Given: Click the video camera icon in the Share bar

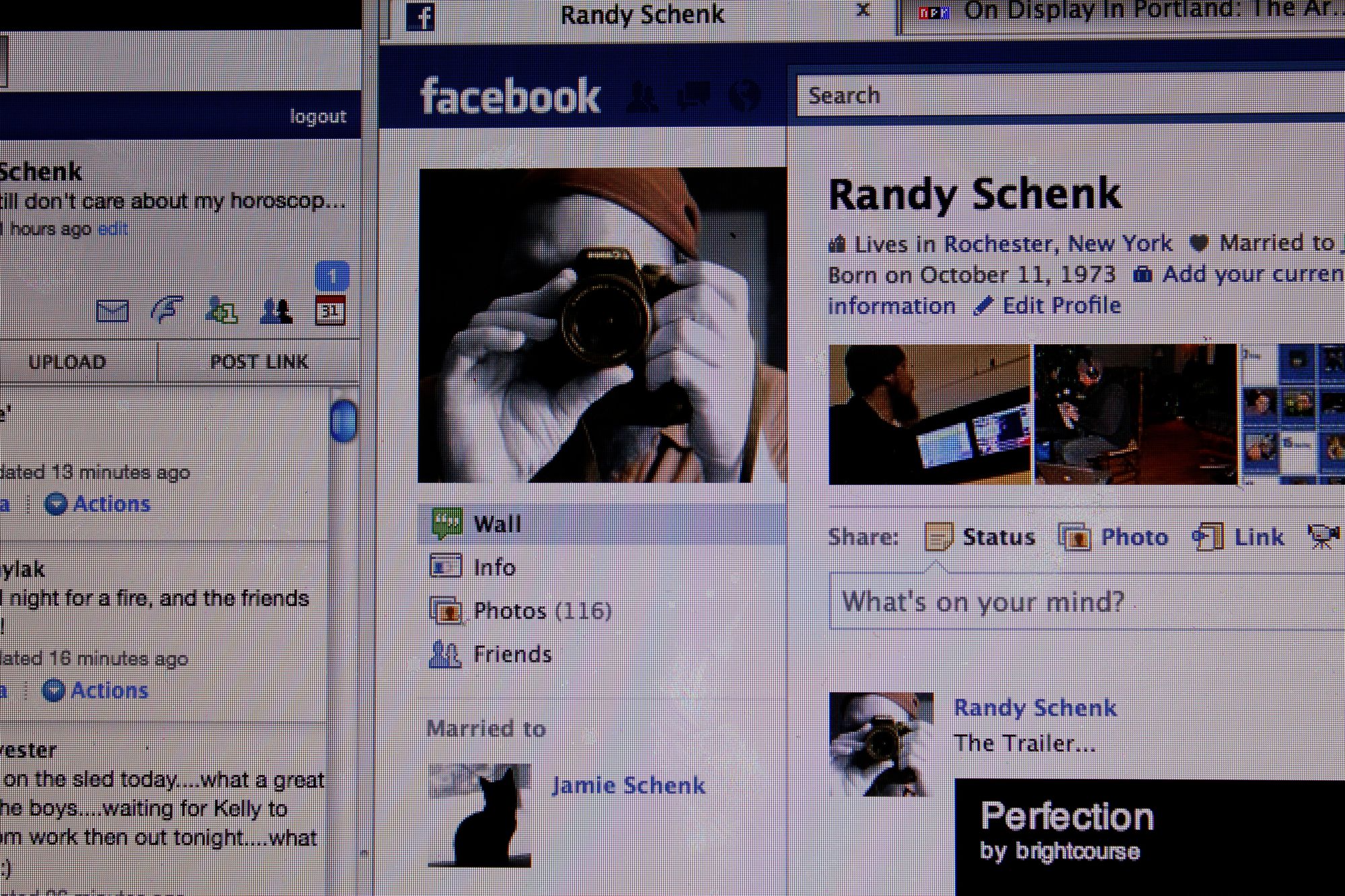Looking at the screenshot, I should point(1323,537).
